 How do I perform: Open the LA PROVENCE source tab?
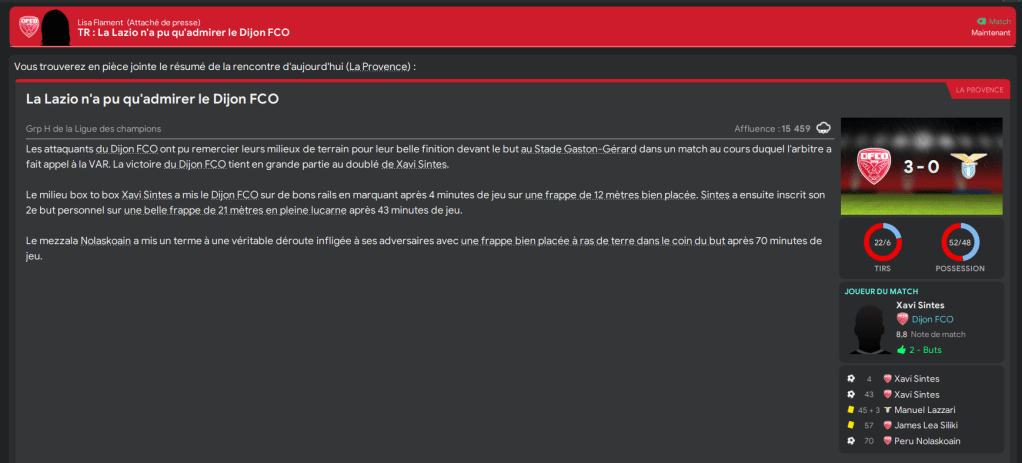click(x=978, y=90)
